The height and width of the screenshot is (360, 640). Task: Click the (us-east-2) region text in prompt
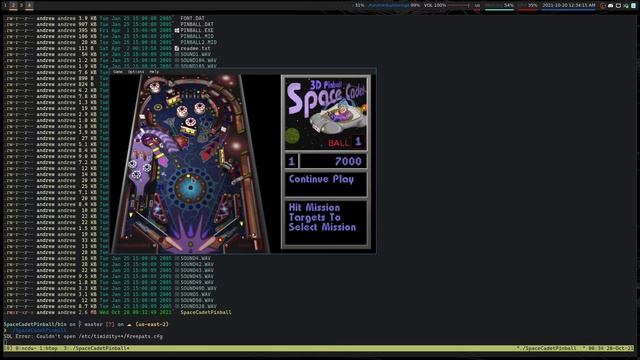[152, 324]
